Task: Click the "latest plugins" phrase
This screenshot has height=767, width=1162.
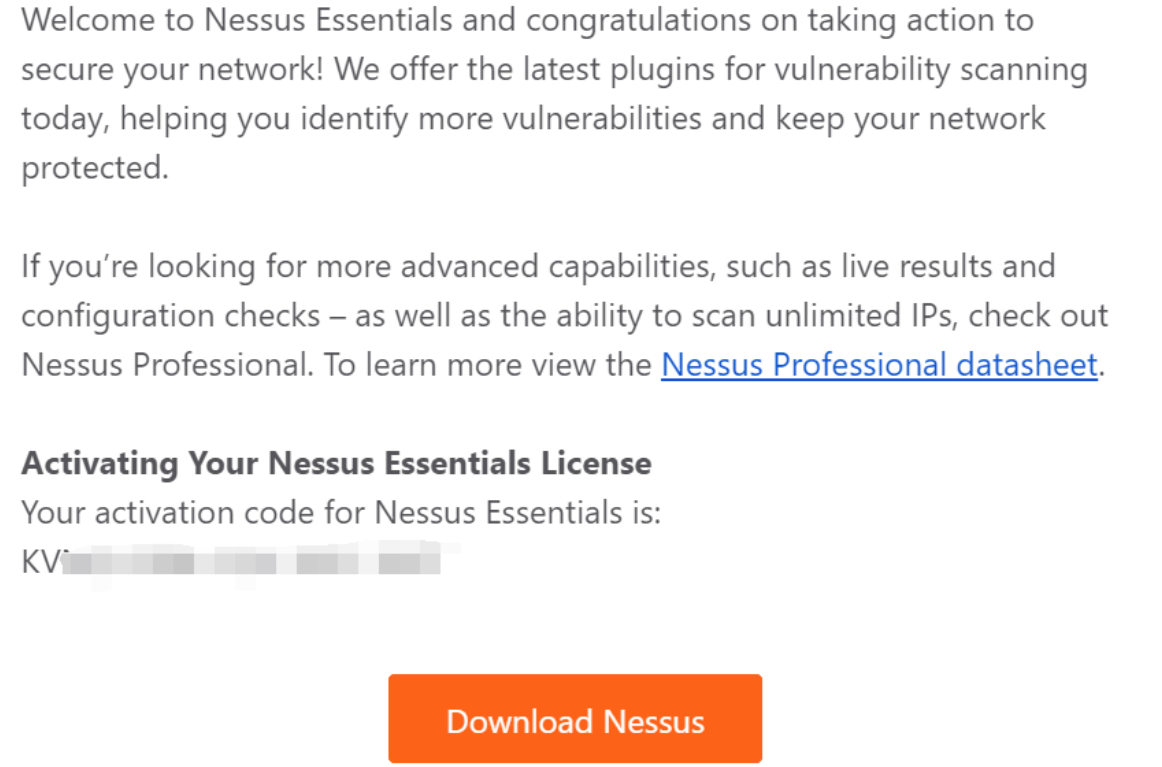Action: pos(599,69)
